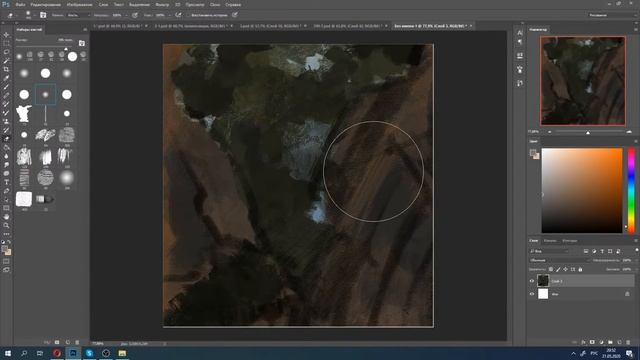Select the Type tool

click(6, 182)
